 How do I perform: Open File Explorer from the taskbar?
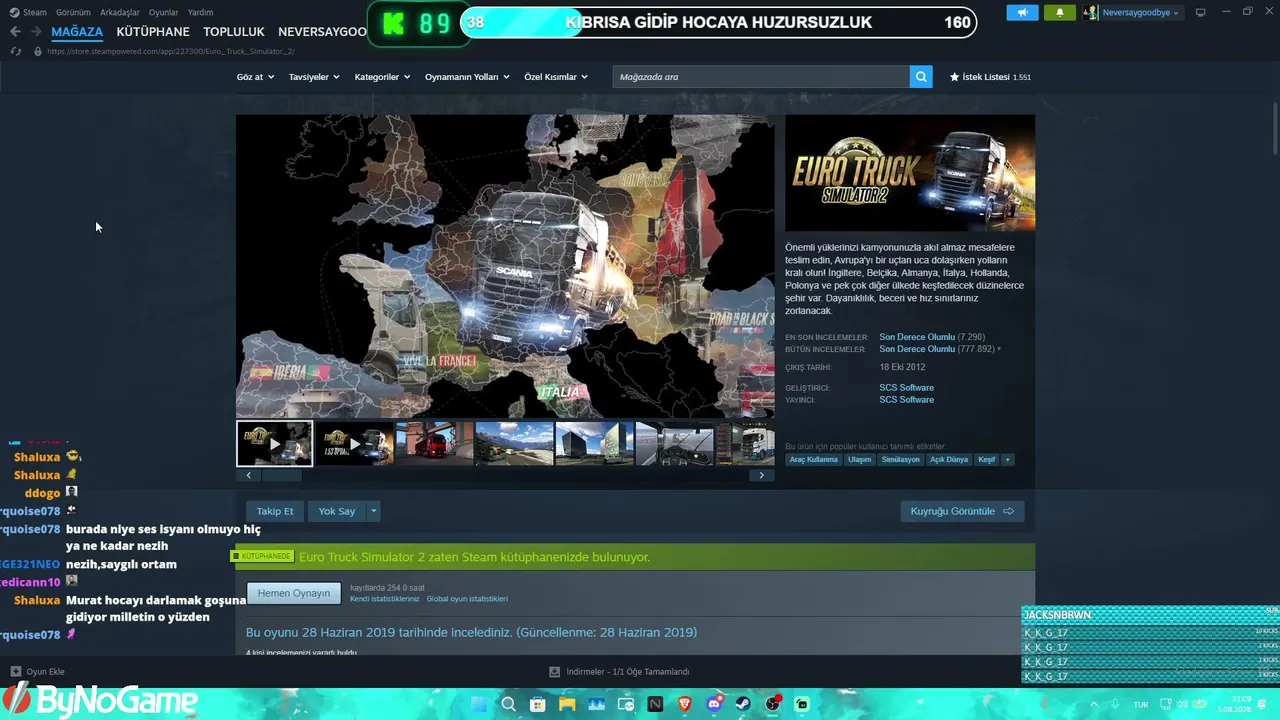pyautogui.click(x=567, y=704)
